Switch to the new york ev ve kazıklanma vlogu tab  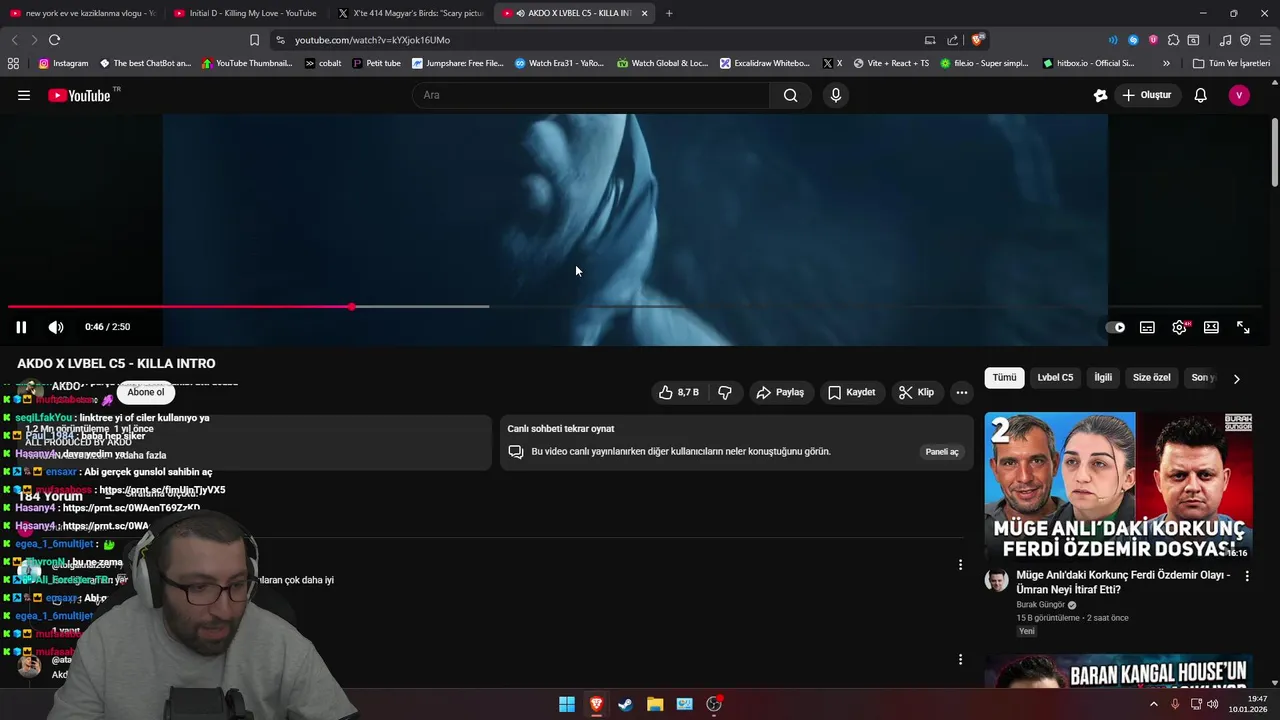pos(82,13)
